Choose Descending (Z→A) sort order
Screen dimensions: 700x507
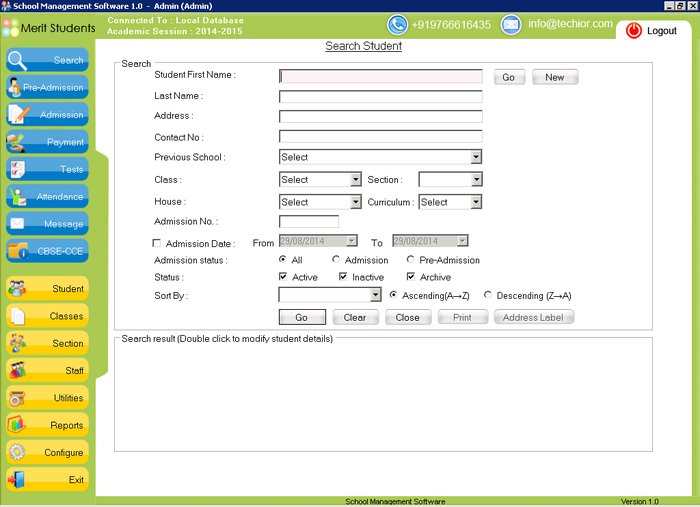pos(487,295)
